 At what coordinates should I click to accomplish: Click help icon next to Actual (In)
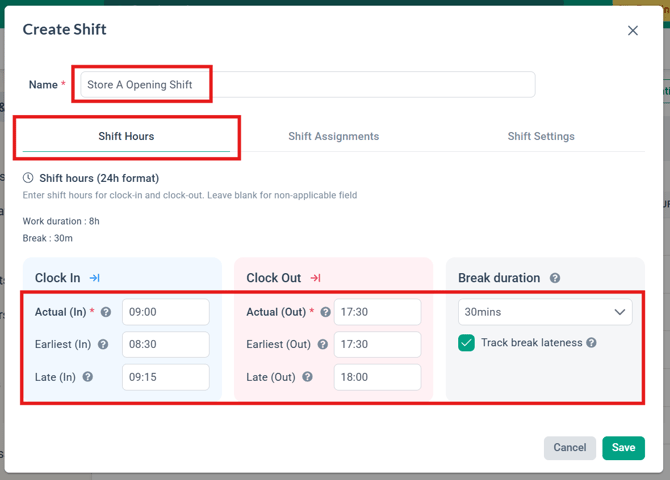coord(106,312)
